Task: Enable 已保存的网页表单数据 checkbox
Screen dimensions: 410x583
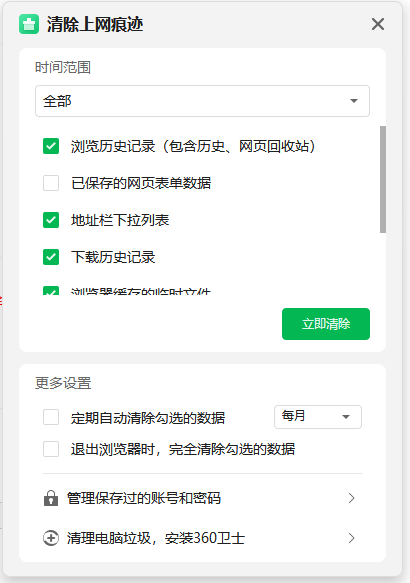Action: tap(51, 183)
